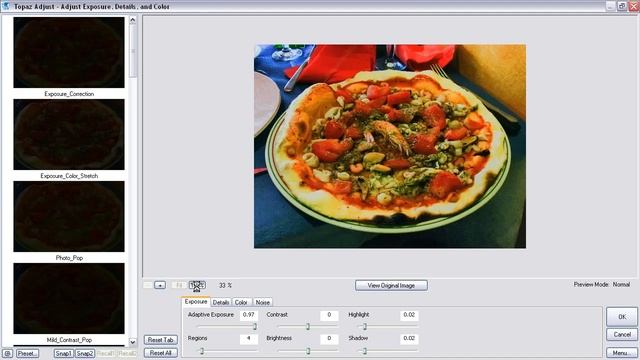Select the Mild_Contrast_Pop preset thumbnail
Image resolution: width=640 pixels, height=360 pixels.
(69, 298)
